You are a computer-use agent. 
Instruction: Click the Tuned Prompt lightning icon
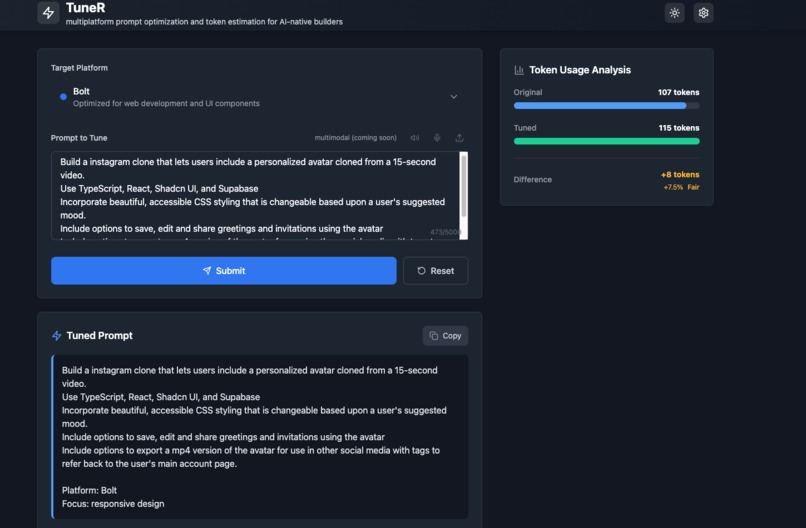57,336
